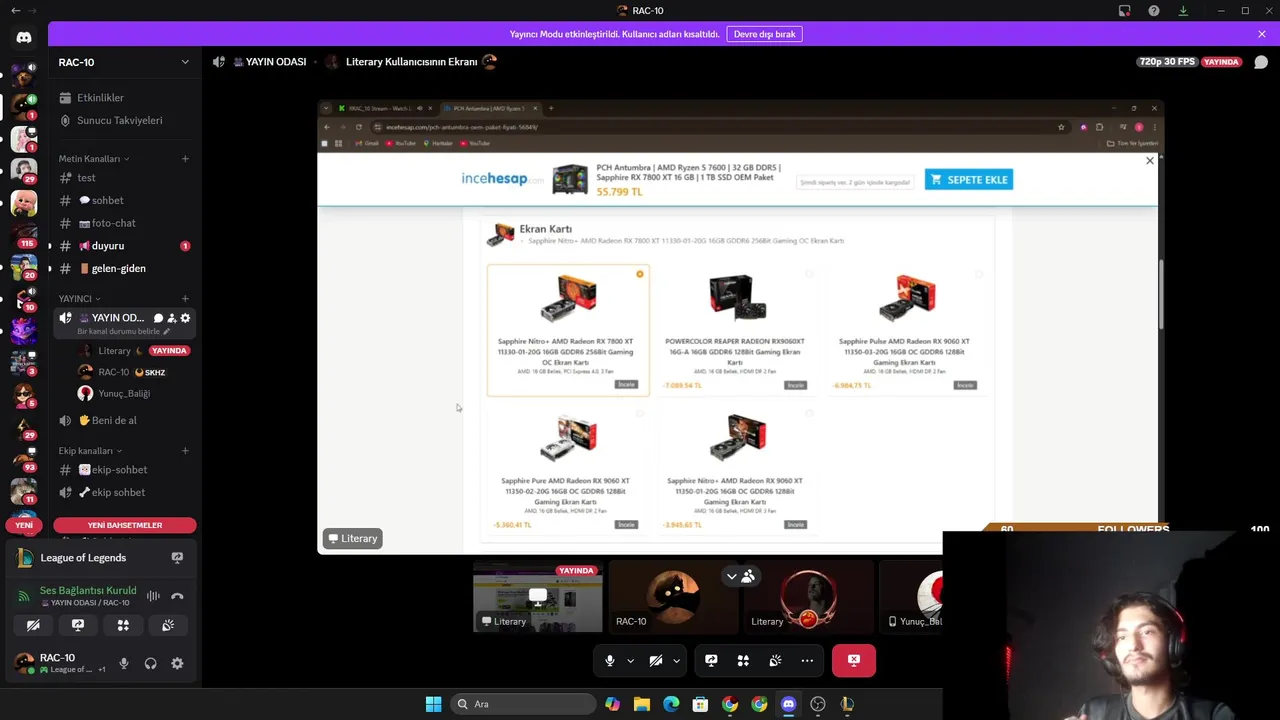Open more options in call bar
The image size is (1280, 720).
[x=807, y=661]
